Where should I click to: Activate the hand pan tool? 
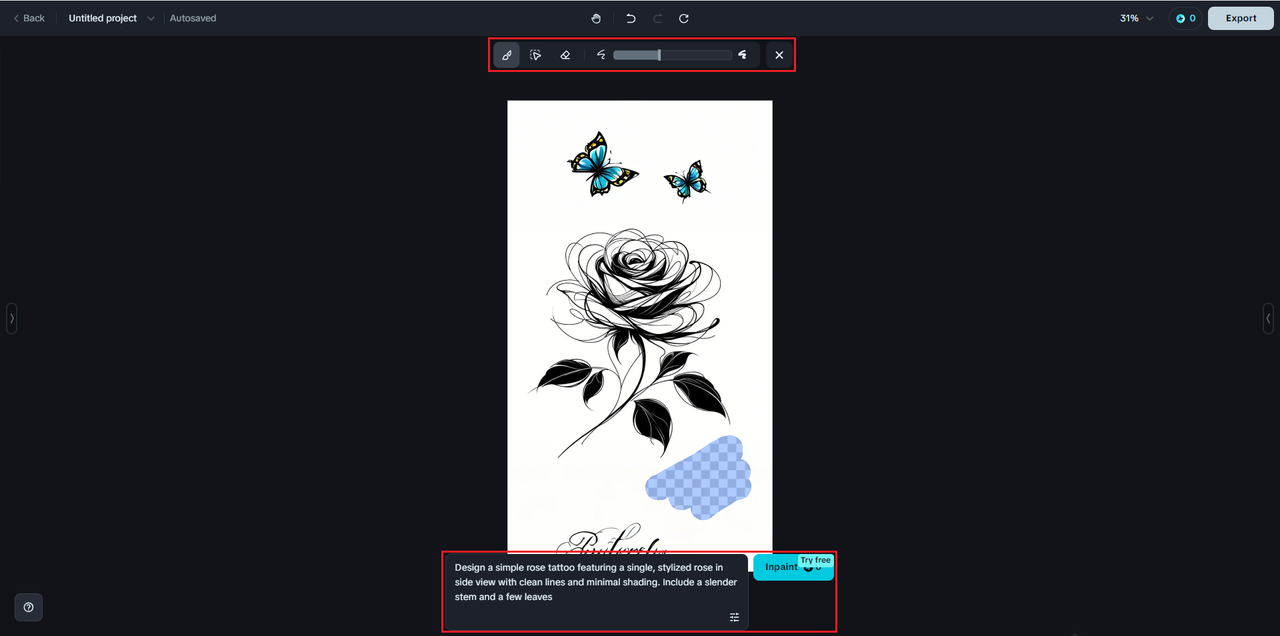point(596,18)
